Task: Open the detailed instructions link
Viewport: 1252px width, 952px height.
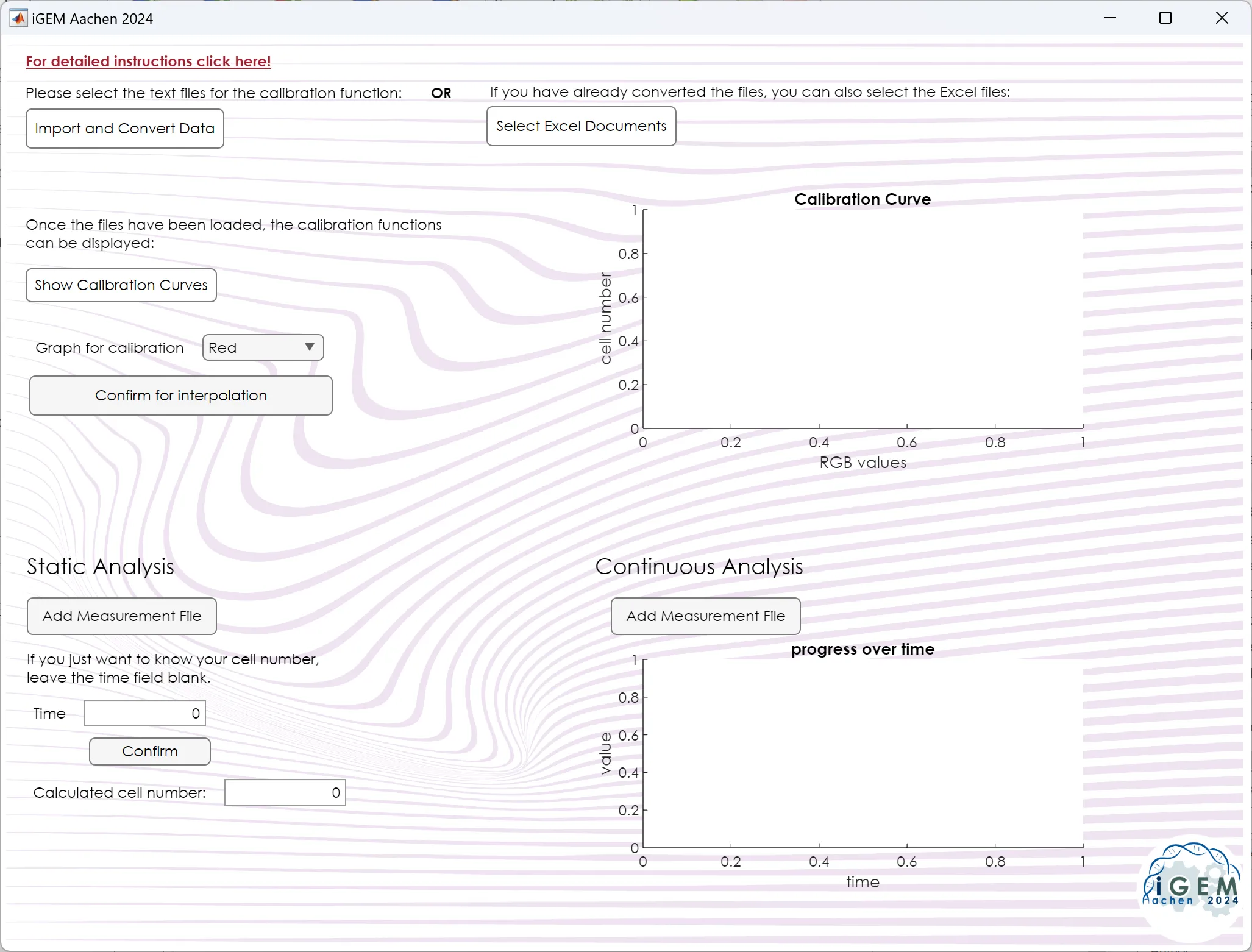Action: point(148,62)
